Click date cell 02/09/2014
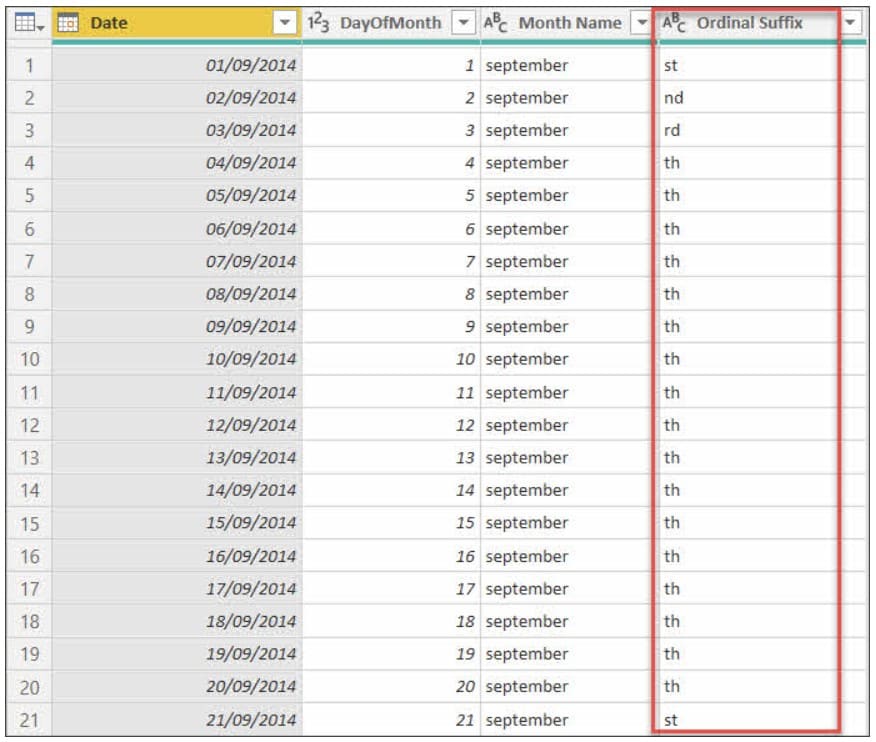 tap(177, 98)
